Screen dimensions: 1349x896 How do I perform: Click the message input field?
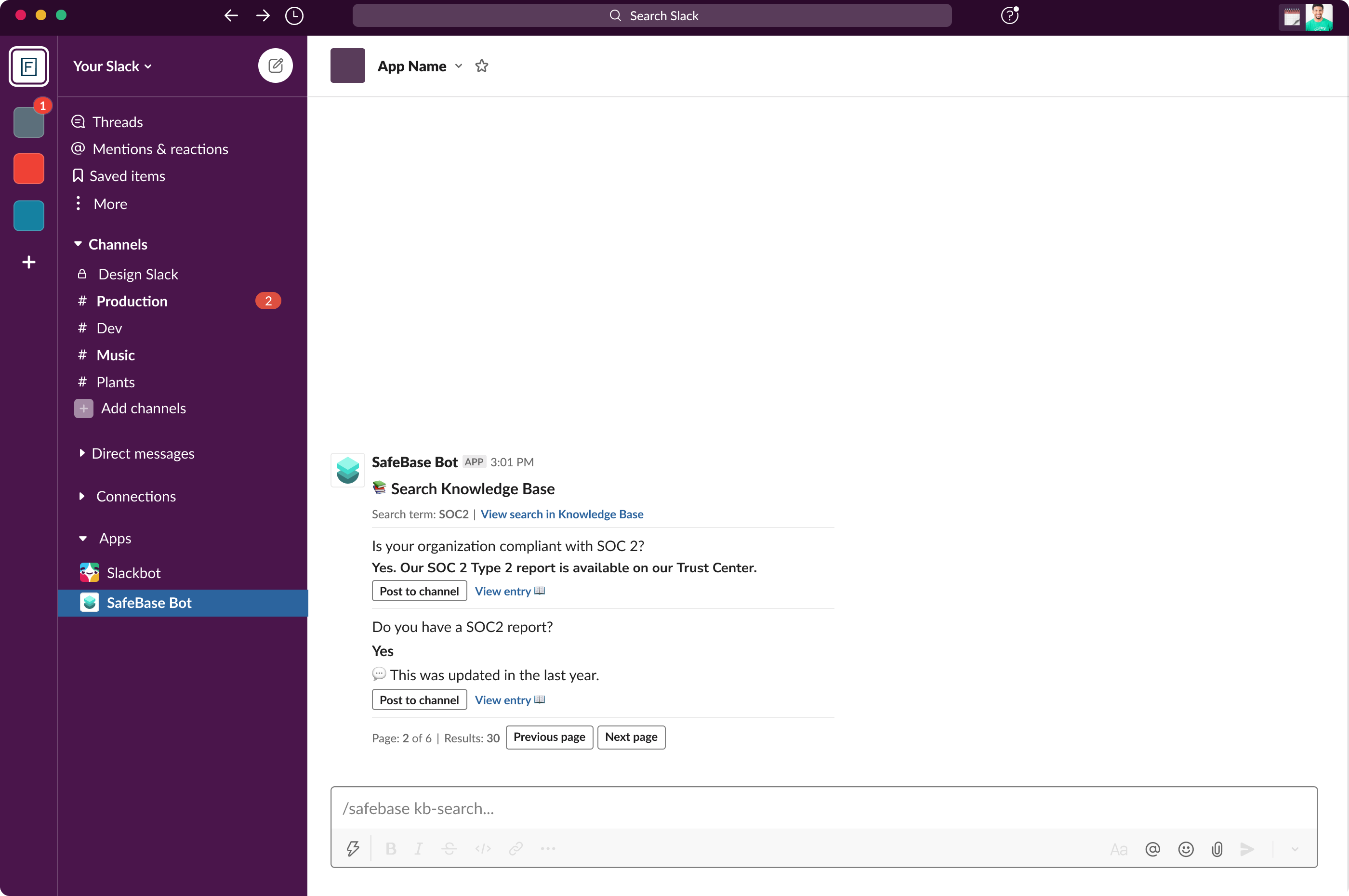[823, 809]
